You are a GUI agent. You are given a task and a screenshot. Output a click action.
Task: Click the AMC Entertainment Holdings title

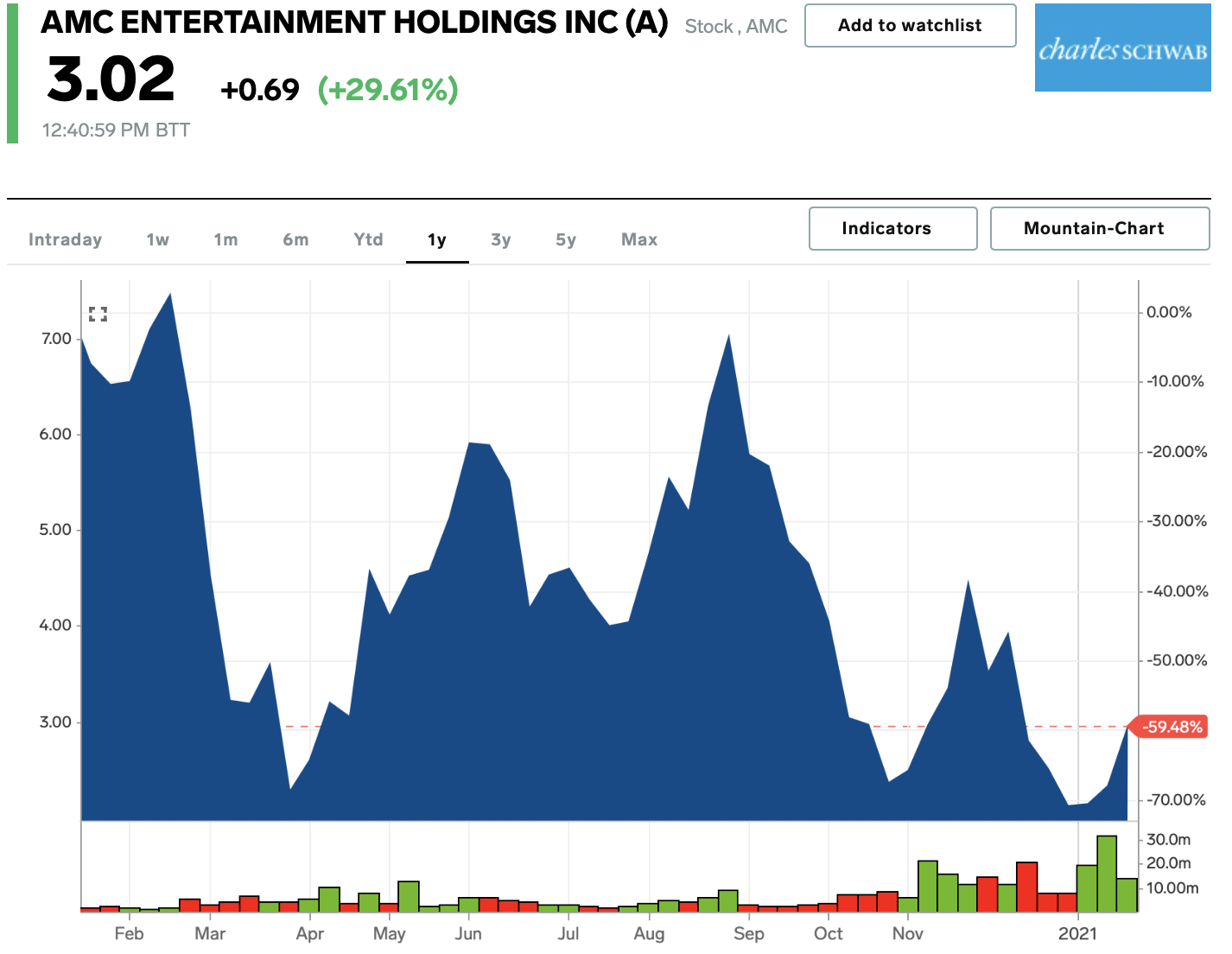tap(354, 22)
